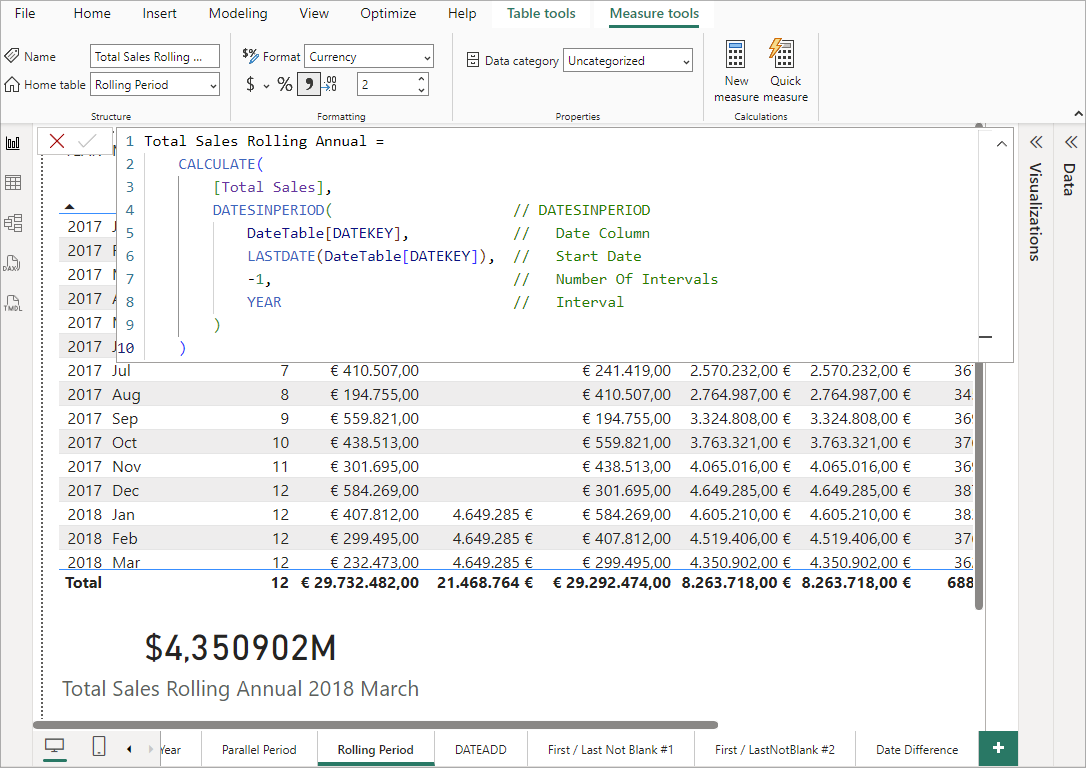Open the TMDL view icon
The image size is (1086, 768).
tap(12, 303)
